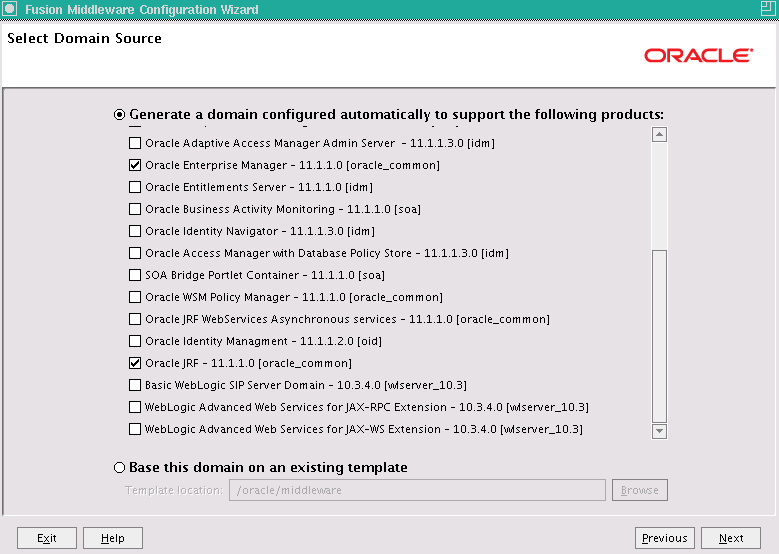Click the Next button
Screen dimensions: 779x554
coord(731,538)
